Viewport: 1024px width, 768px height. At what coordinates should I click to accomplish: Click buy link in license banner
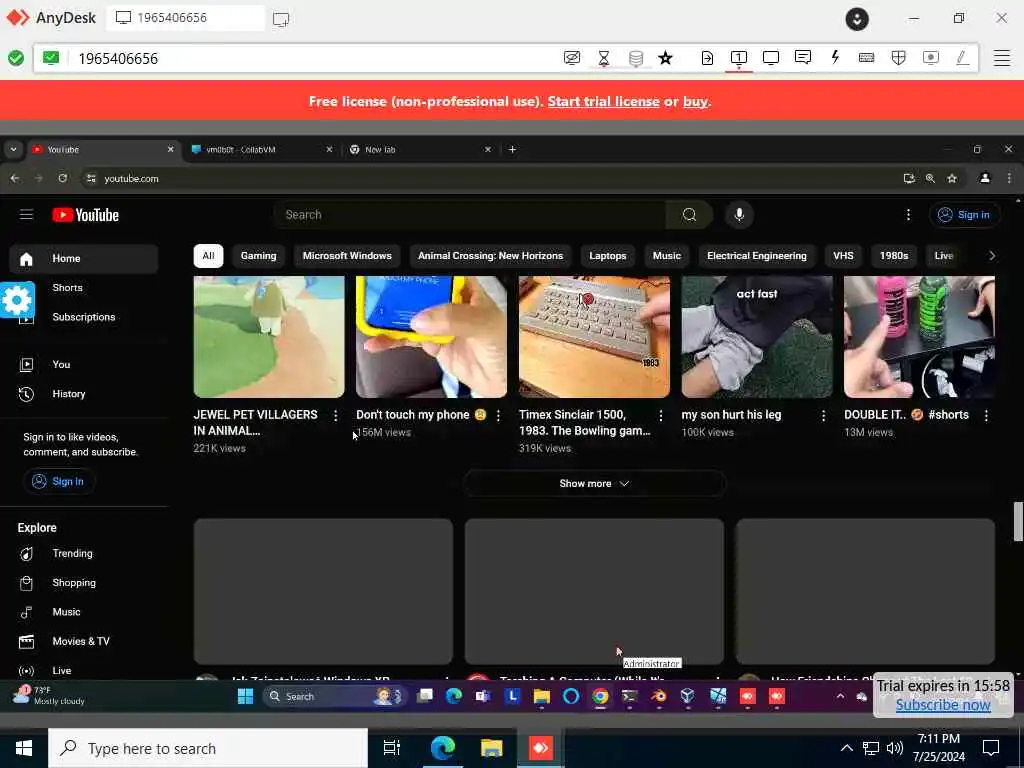point(696,101)
